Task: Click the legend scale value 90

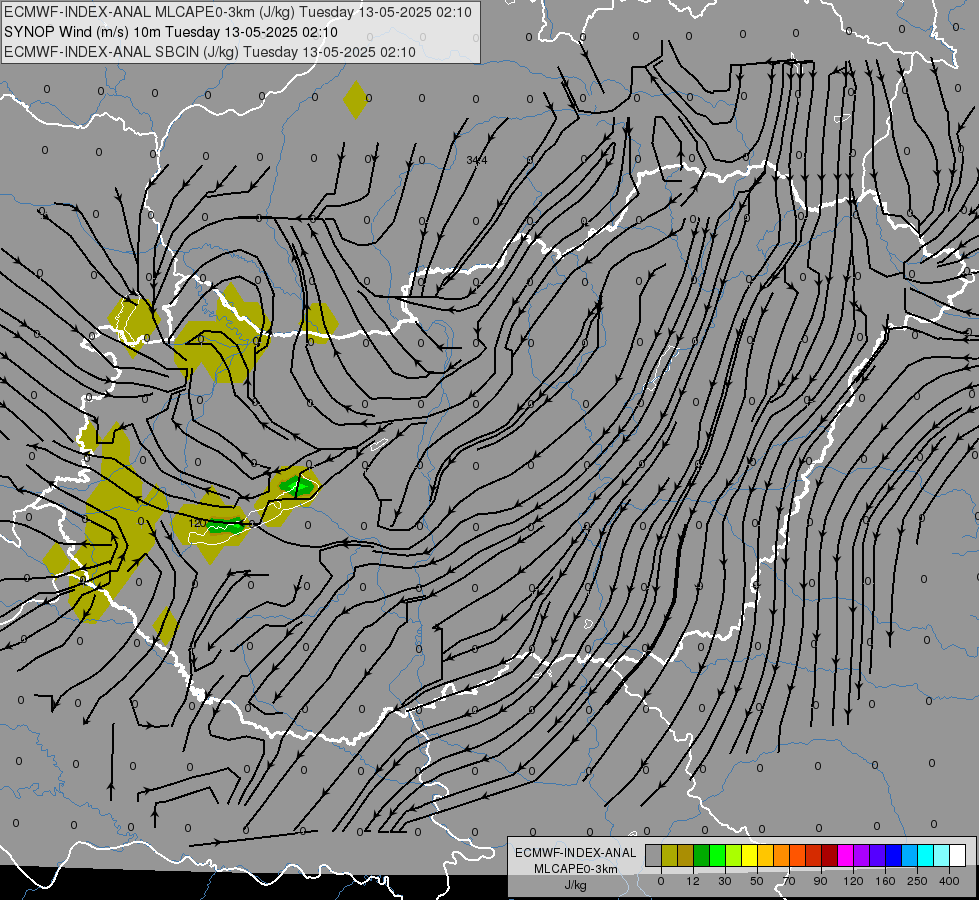Action: [821, 881]
